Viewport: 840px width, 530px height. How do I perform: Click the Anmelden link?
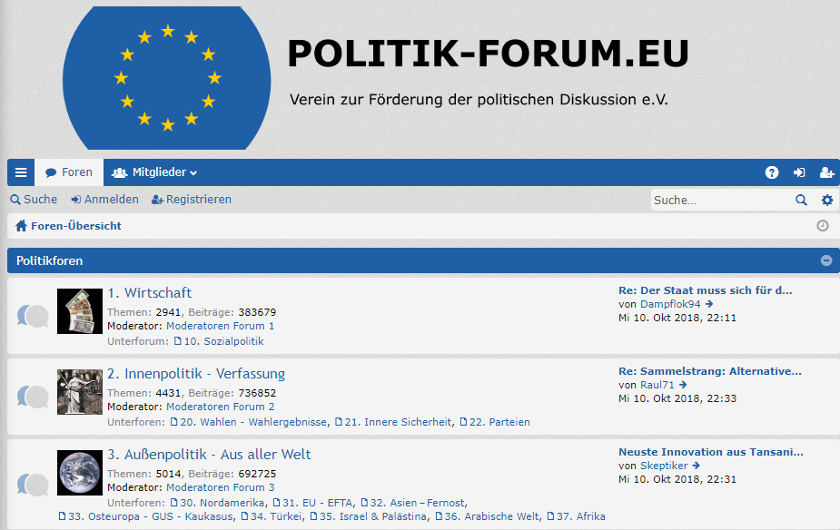105,199
